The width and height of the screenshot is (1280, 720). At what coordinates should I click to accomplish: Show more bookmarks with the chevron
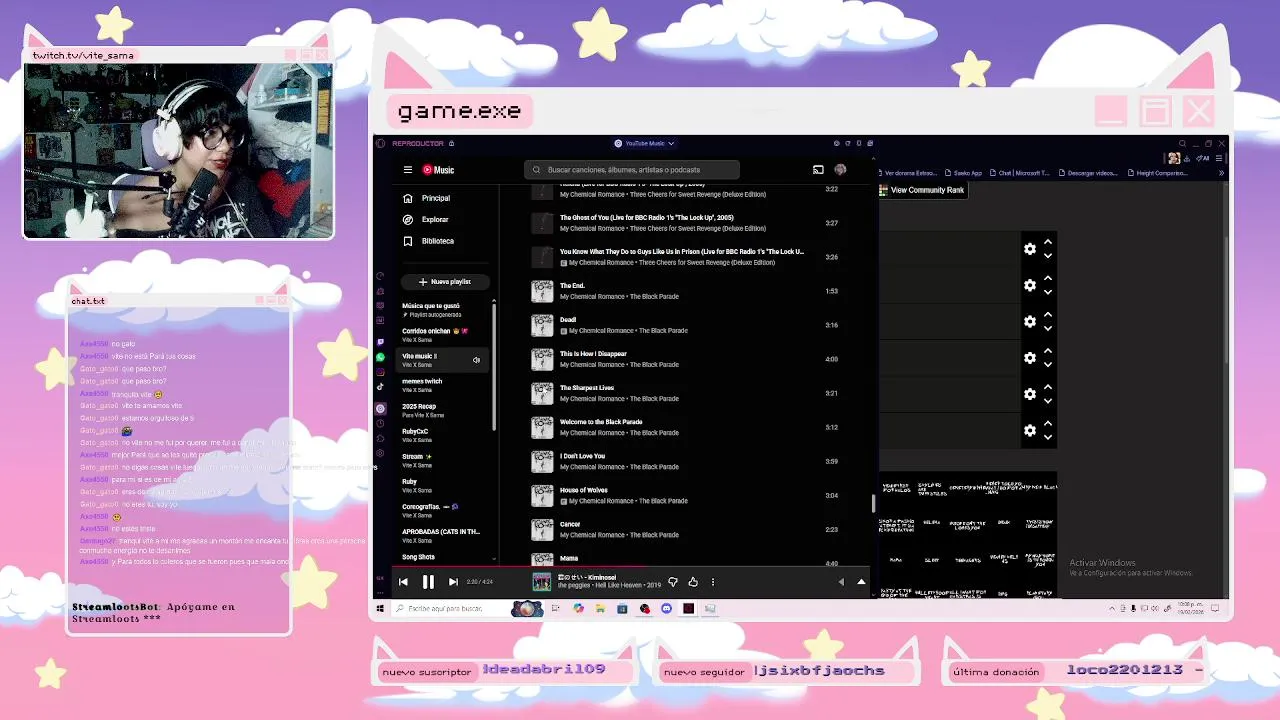coord(1220,173)
